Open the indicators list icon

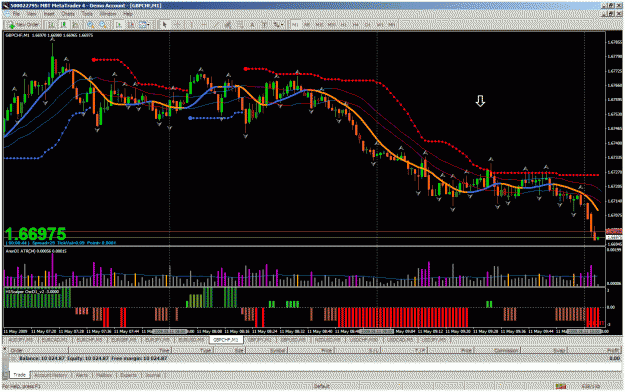point(142,25)
